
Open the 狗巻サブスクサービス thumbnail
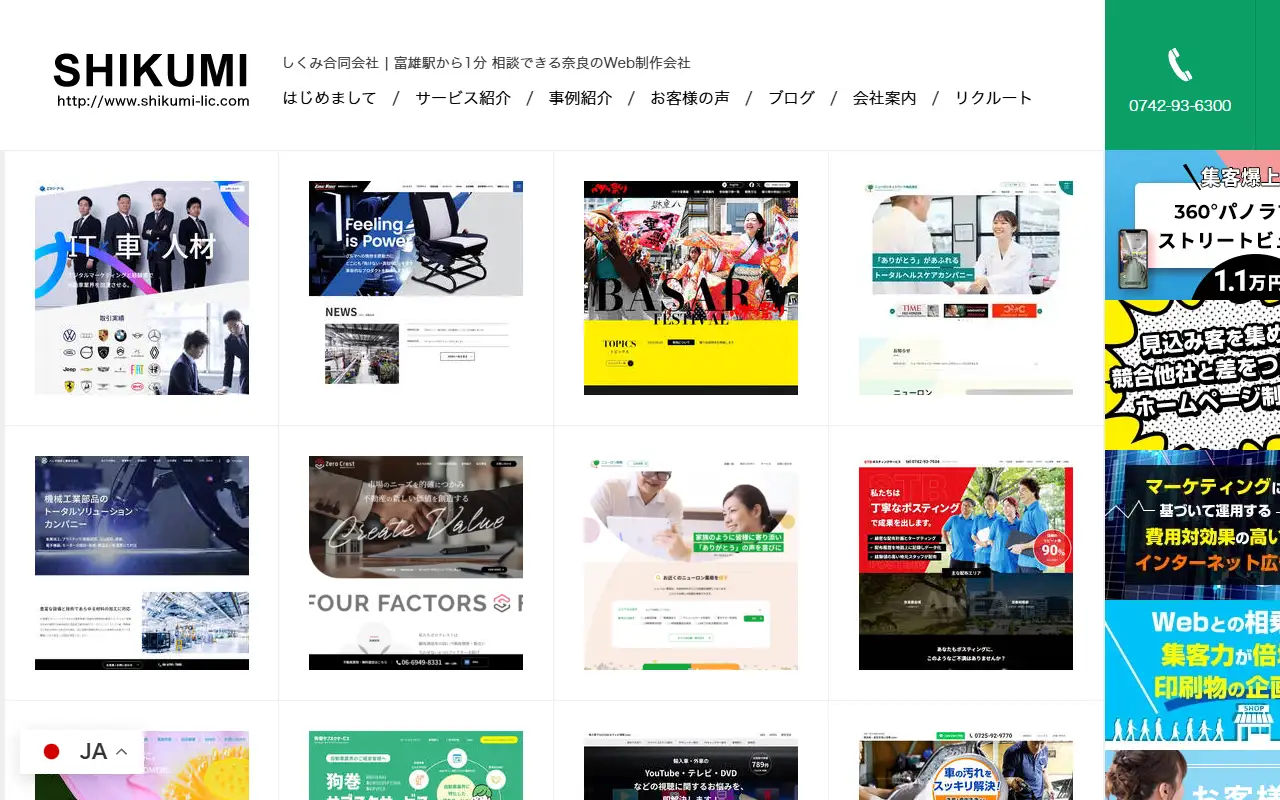[x=416, y=766]
